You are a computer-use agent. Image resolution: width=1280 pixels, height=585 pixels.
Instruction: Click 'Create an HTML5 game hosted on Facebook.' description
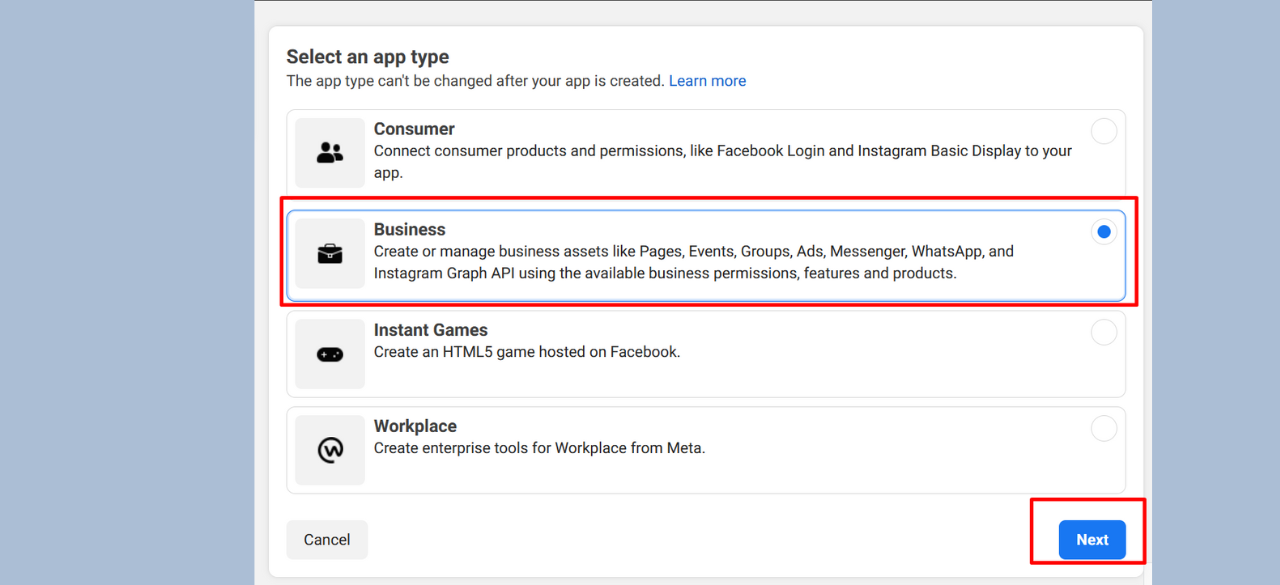point(527,352)
